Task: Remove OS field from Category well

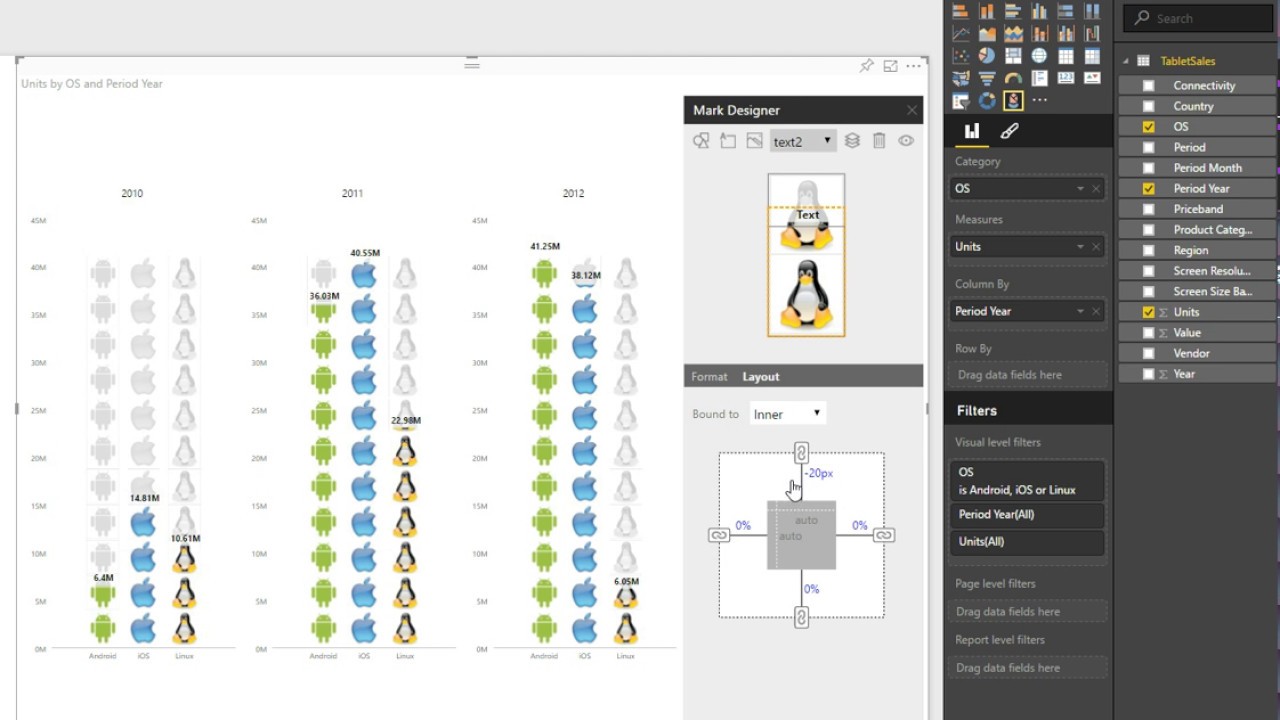Action: point(1096,188)
